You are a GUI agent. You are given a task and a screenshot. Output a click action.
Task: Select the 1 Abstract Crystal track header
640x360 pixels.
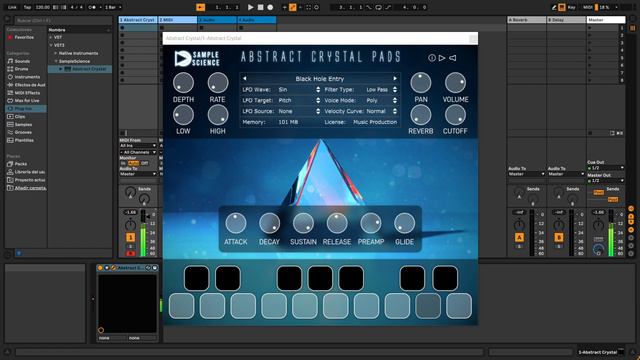click(x=138, y=20)
